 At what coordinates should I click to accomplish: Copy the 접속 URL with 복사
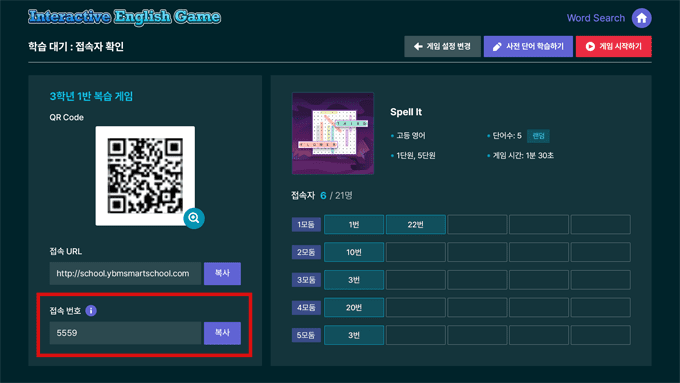(x=222, y=273)
